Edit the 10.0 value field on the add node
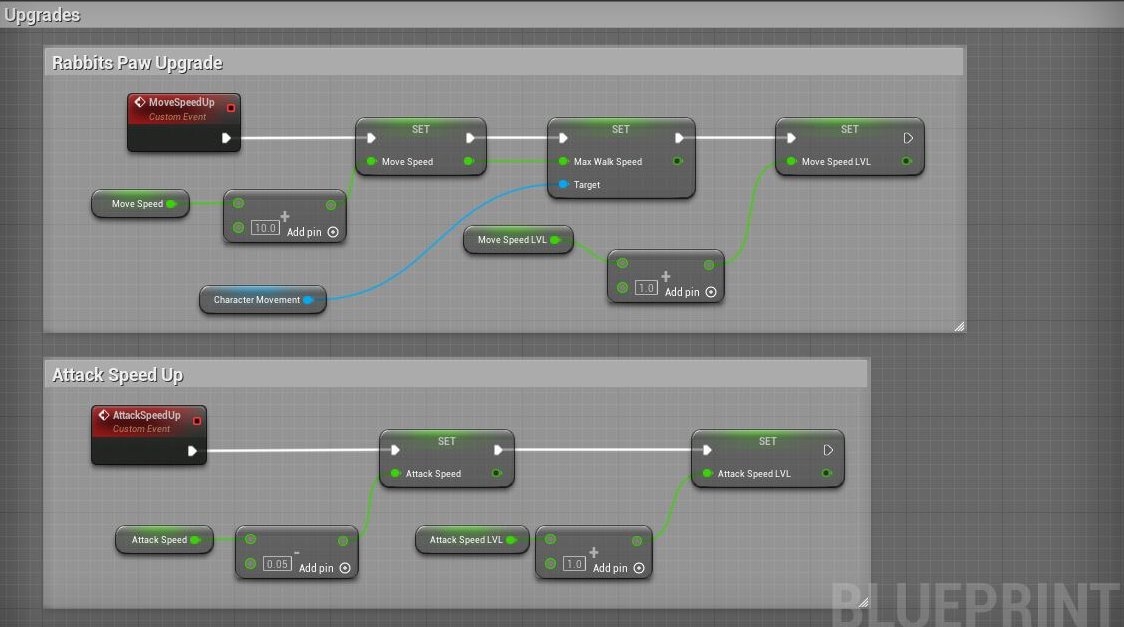This screenshot has width=1124, height=627. pos(264,228)
